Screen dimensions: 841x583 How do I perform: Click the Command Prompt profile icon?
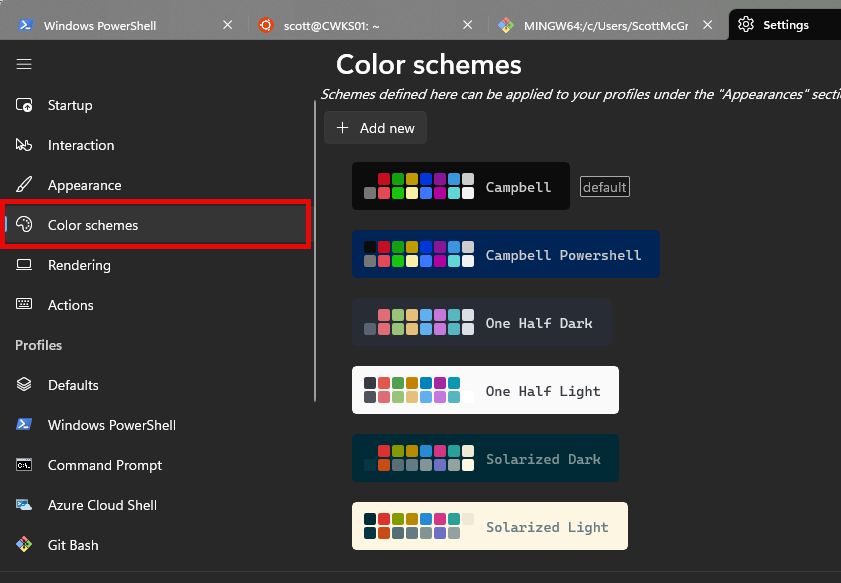pyautogui.click(x=24, y=464)
